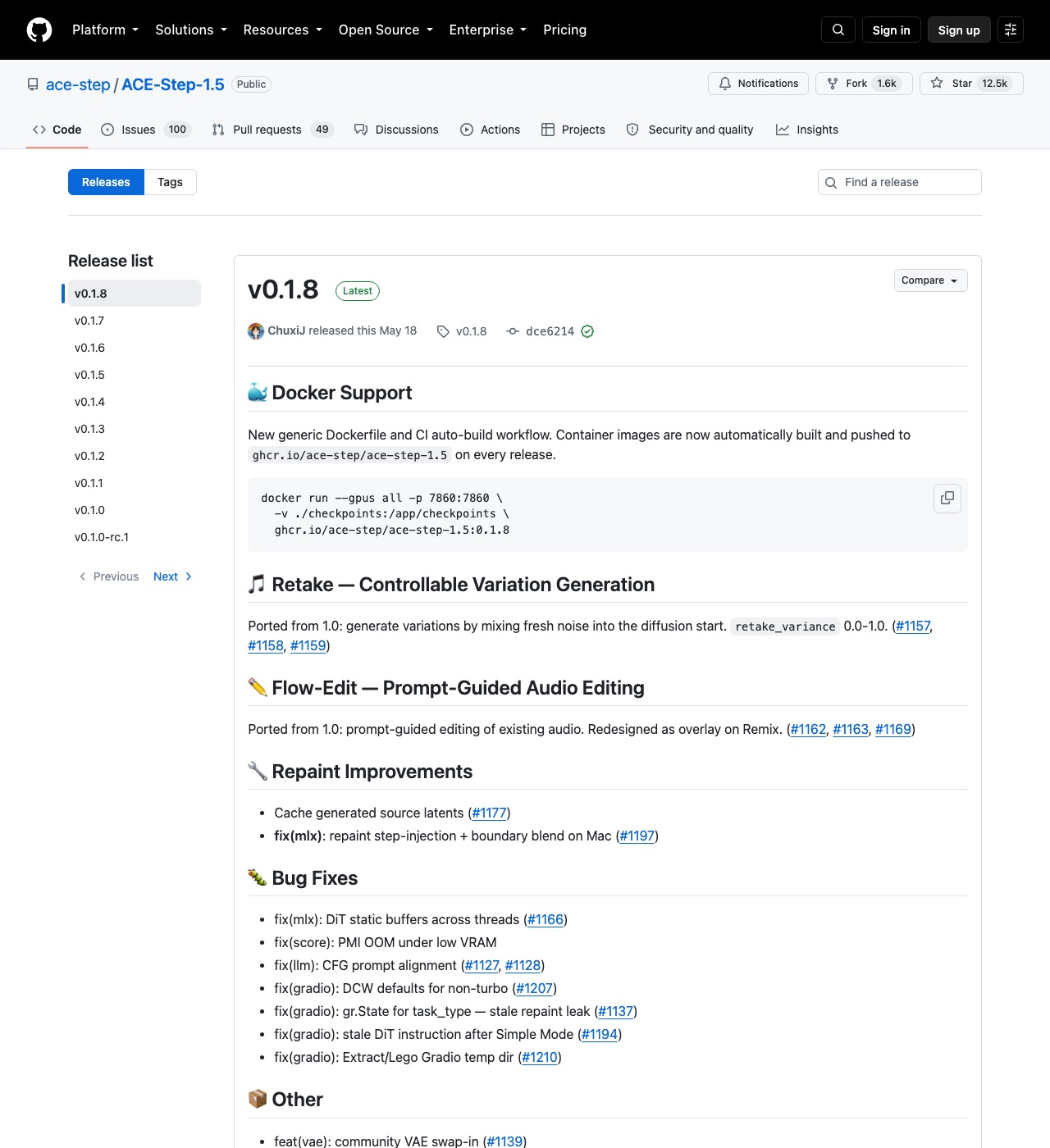Select v0.1.8 in the release list
1050x1148 pixels.
click(134, 294)
